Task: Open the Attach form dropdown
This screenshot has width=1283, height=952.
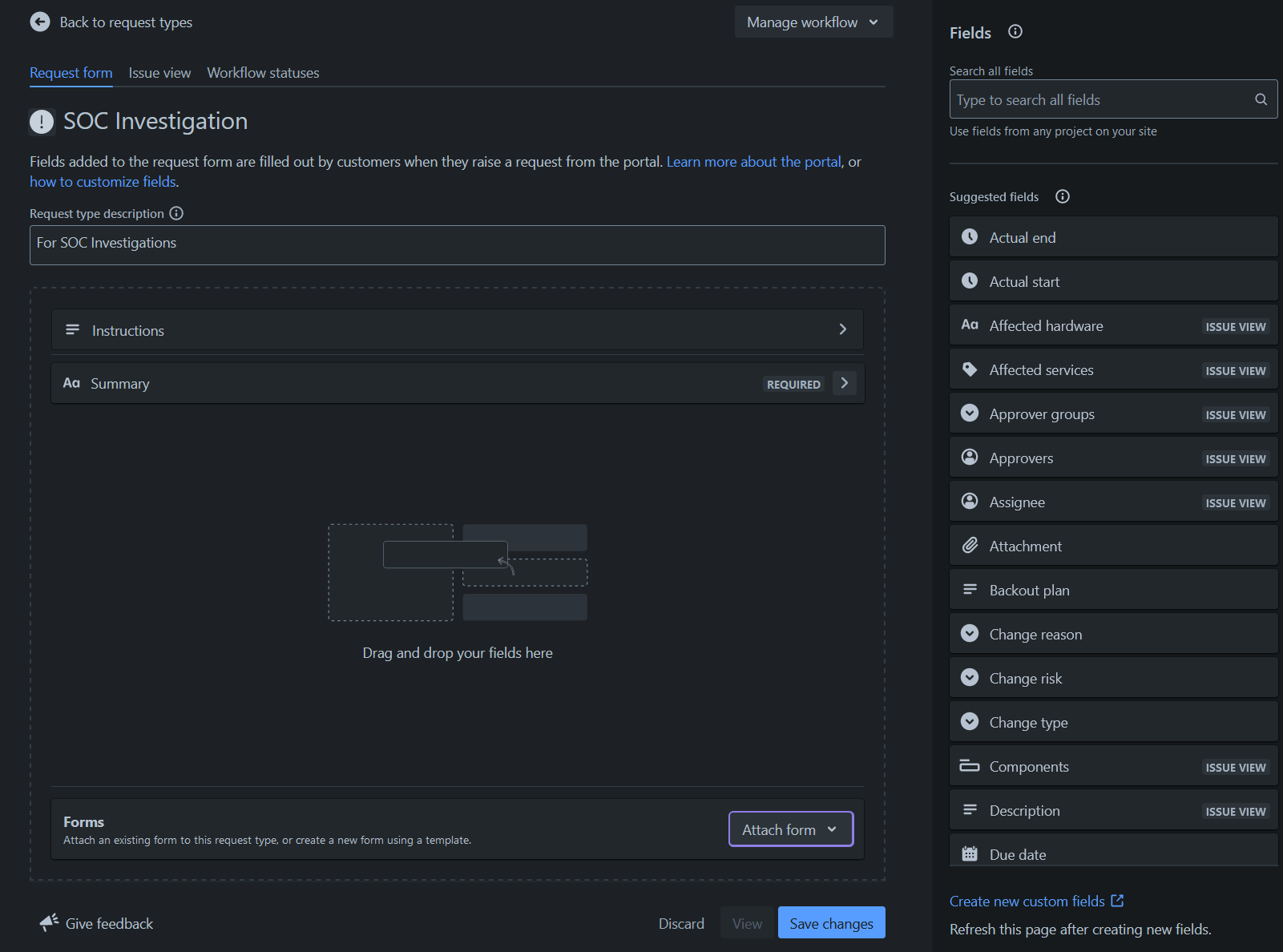Action: [790, 829]
